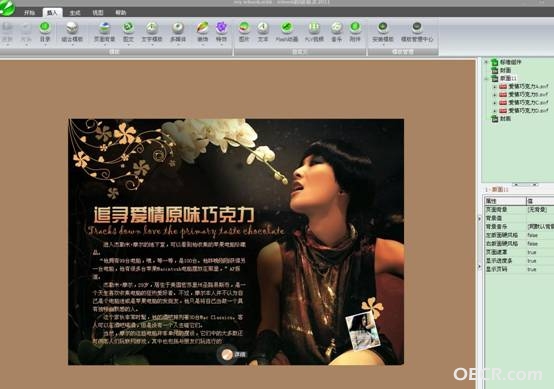The width and height of the screenshot is (554, 389).
Task: Edit the 页面背景 value [无背景]
Action: [x=540, y=210]
